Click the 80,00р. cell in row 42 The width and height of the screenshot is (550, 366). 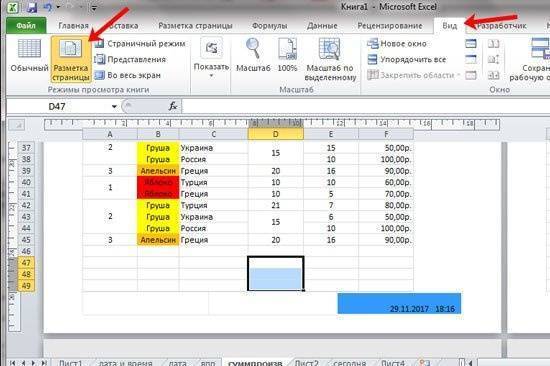click(386, 205)
